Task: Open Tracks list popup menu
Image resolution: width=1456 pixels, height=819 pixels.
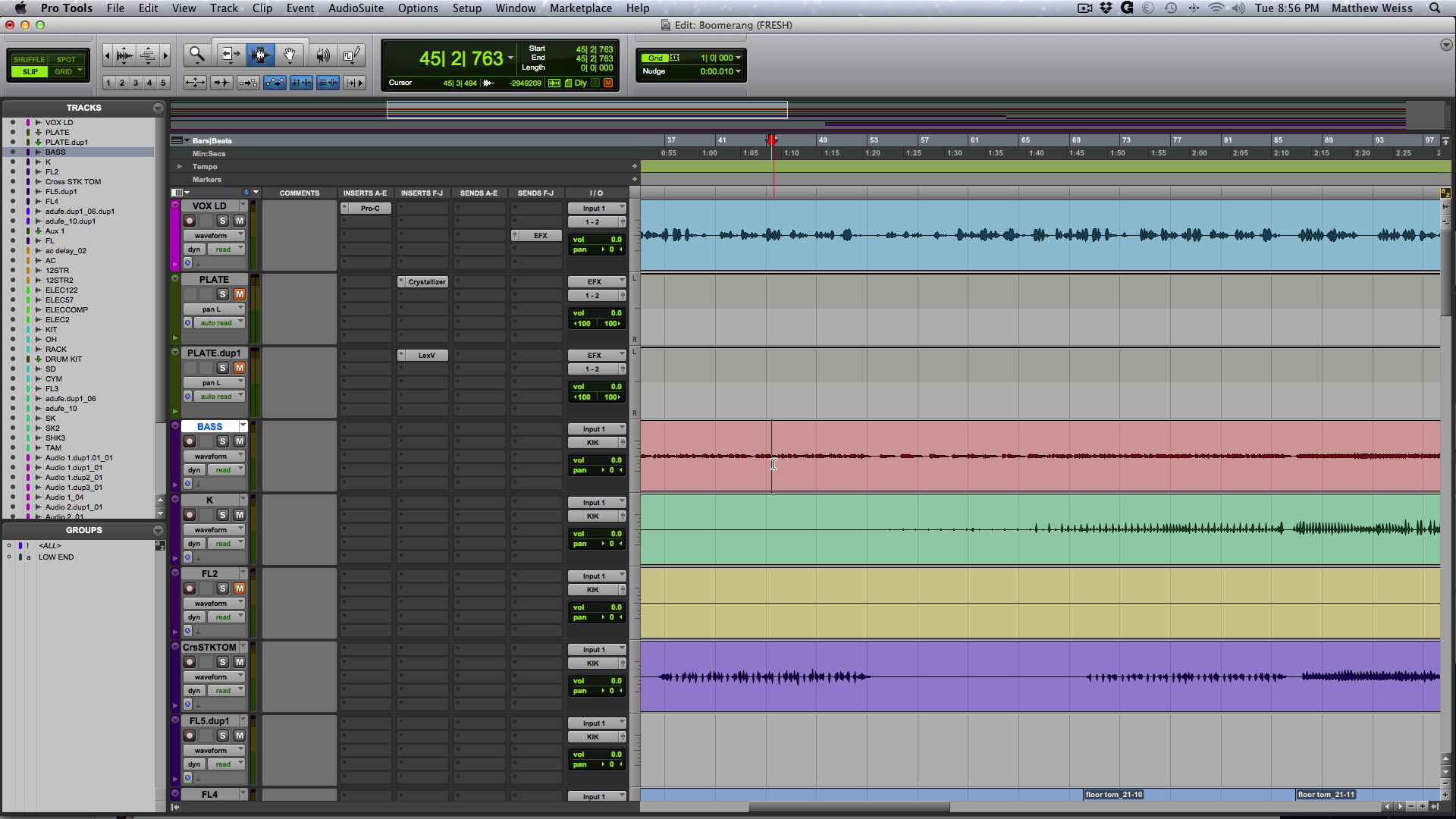Action: point(158,108)
